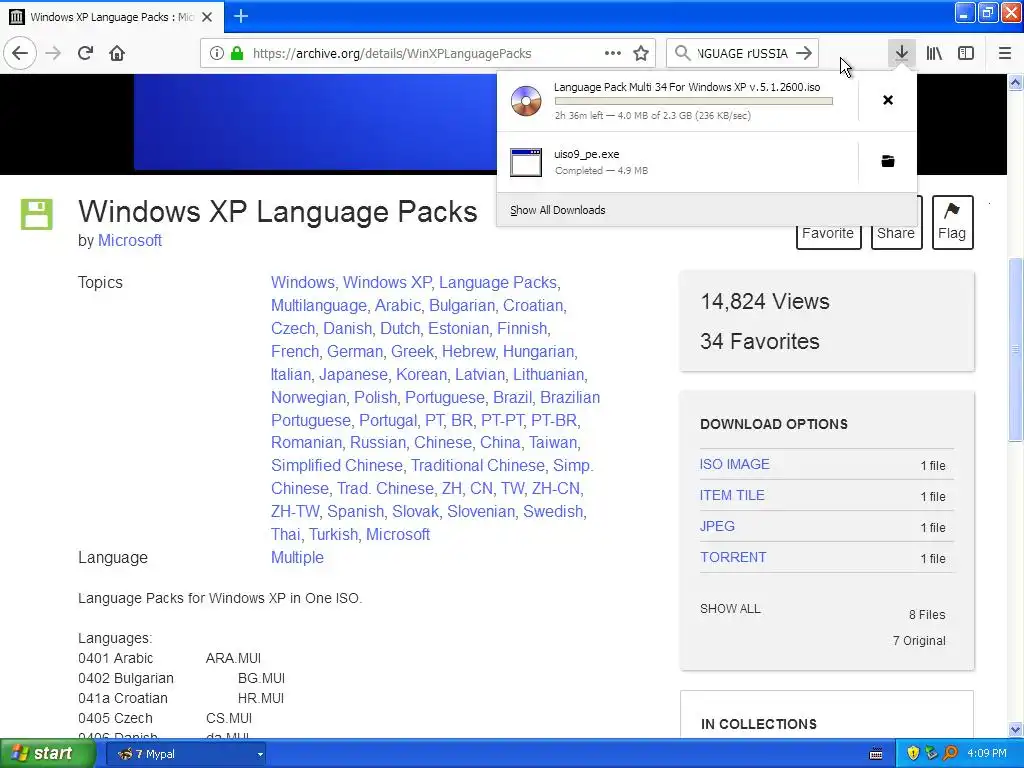Image resolution: width=1024 pixels, height=768 pixels.
Task: Click the uiso9_pe.exe application icon
Action: pyautogui.click(x=526, y=162)
